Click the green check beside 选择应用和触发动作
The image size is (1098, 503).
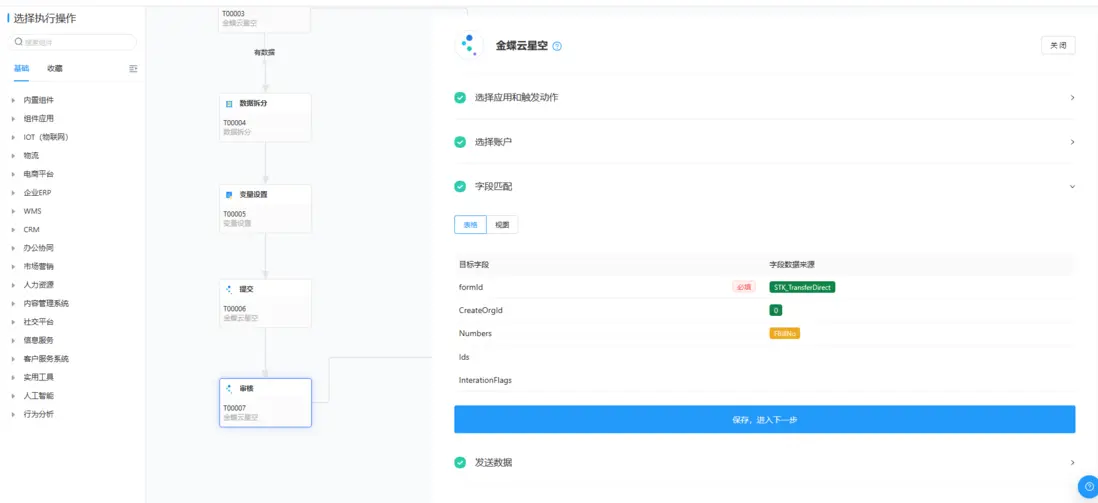(460, 97)
